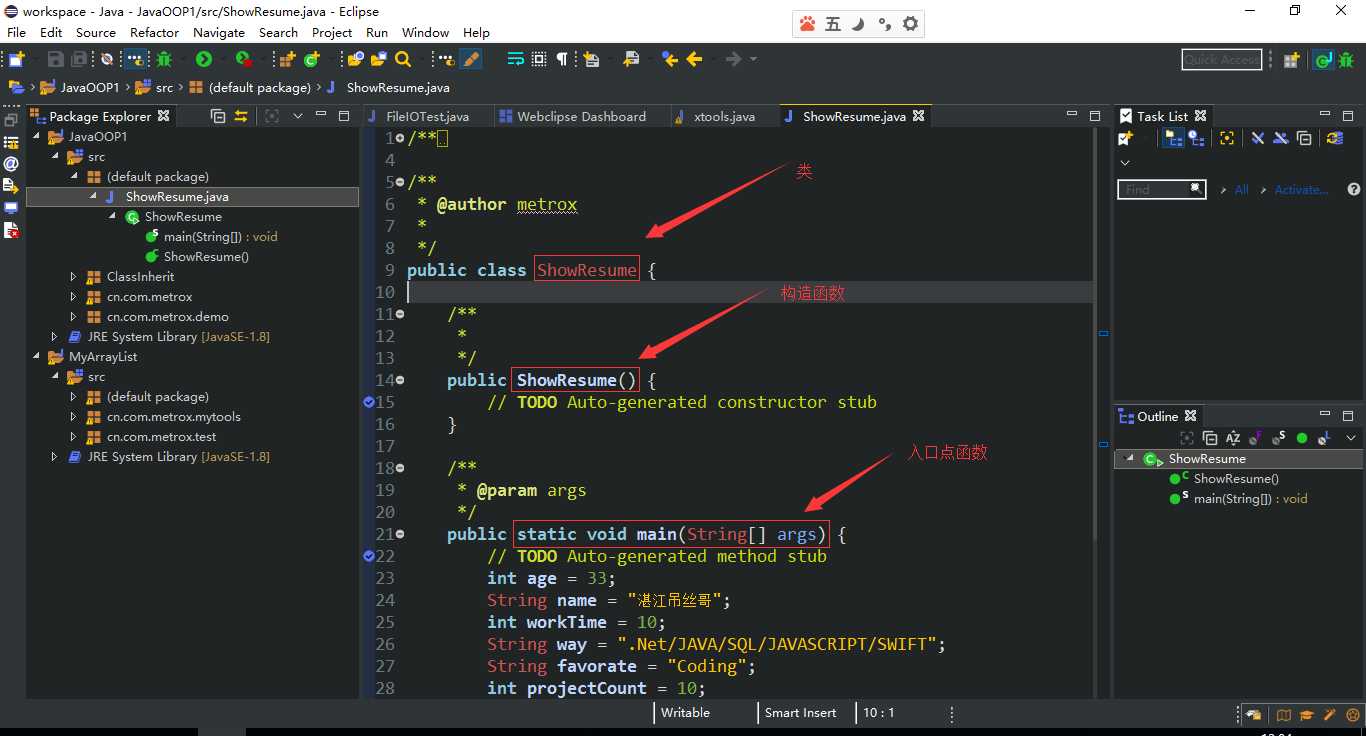1366x736 pixels.
Task: Switch to FileIOTest.java editor tab
Action: click(427, 116)
